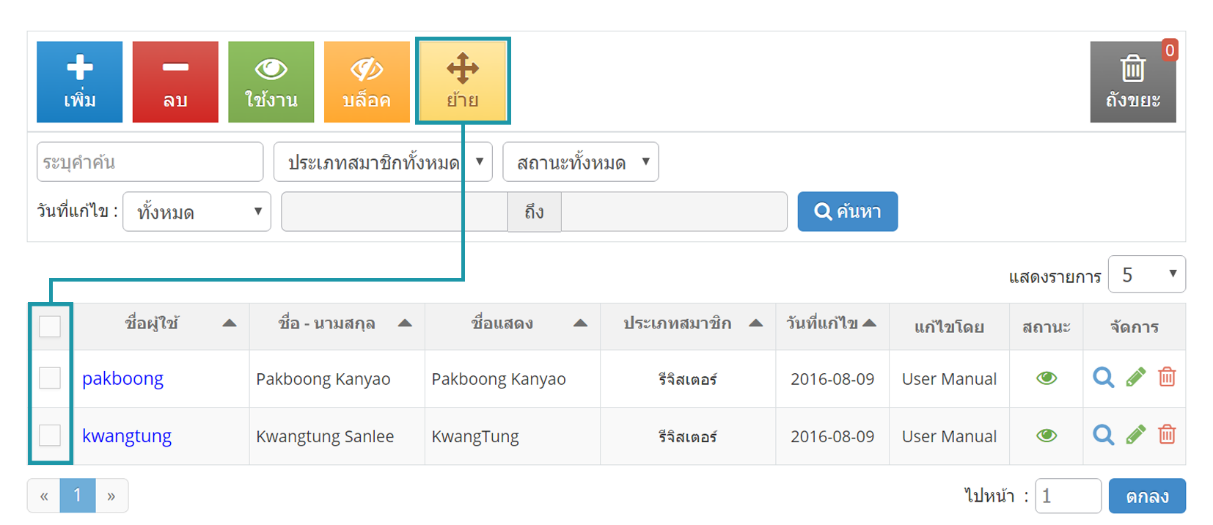Toggle the select-all checkbox in the table header

click(x=50, y=326)
